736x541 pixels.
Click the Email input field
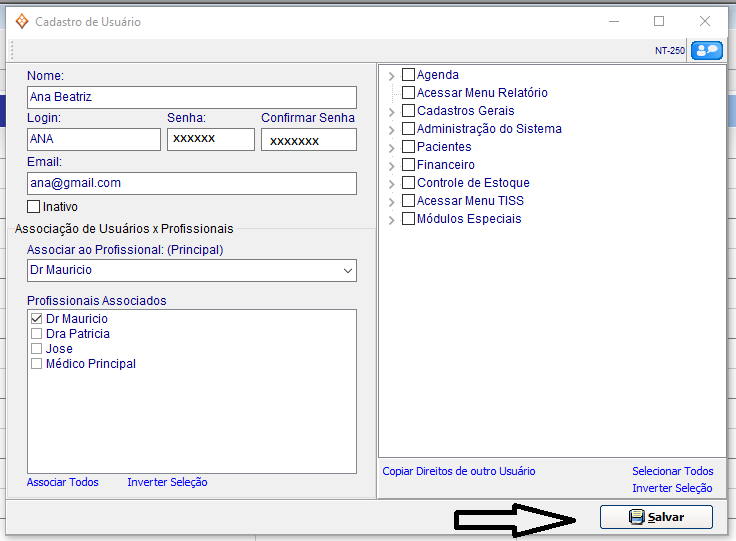pos(192,183)
